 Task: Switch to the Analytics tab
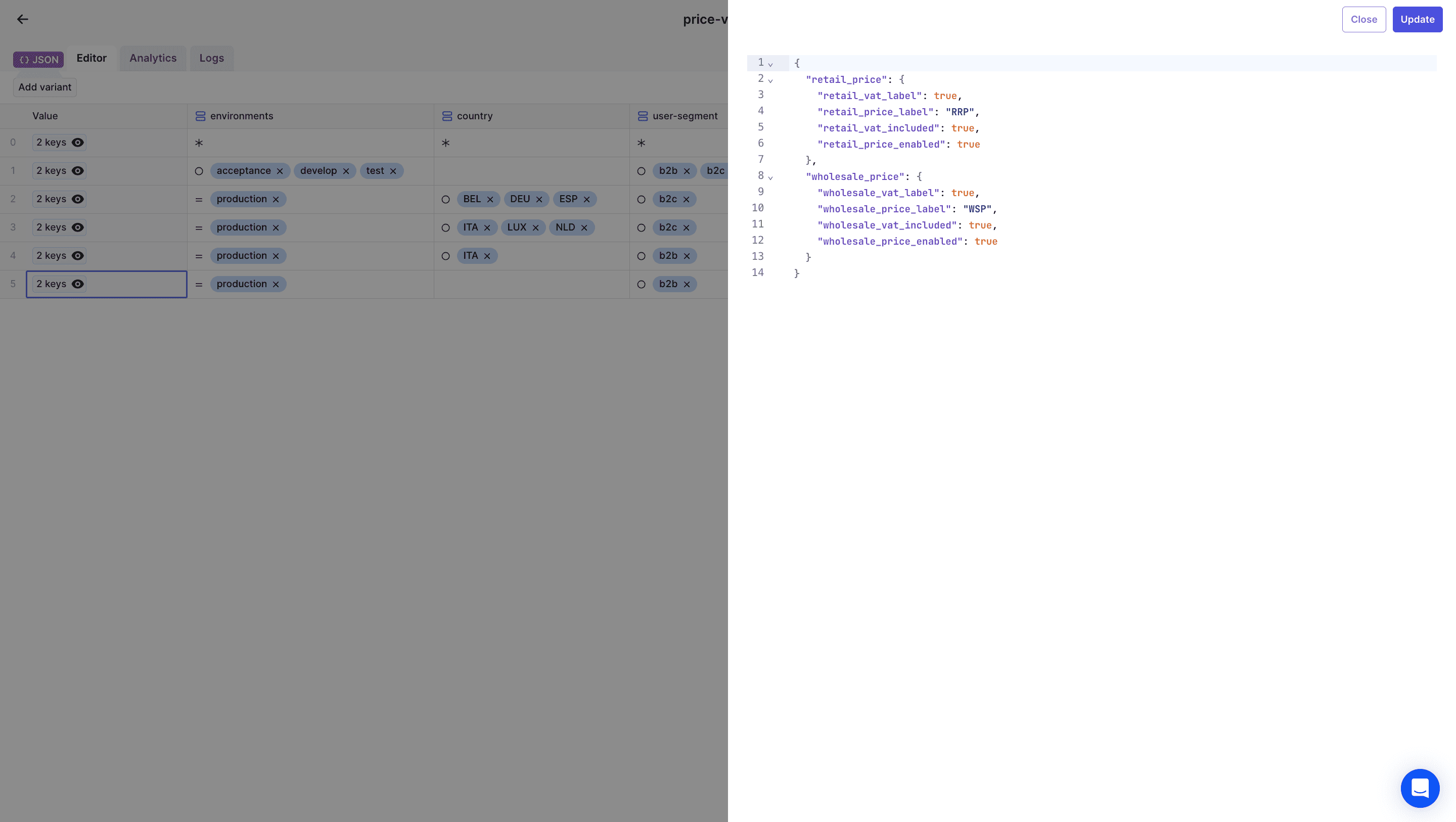pyautogui.click(x=153, y=58)
